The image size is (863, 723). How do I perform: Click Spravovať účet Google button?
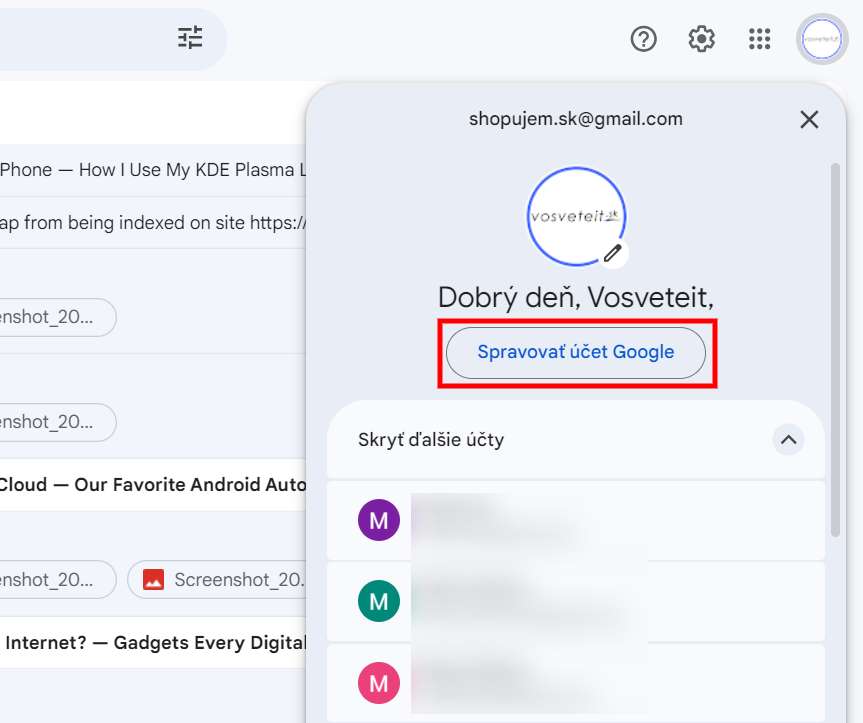pos(576,353)
